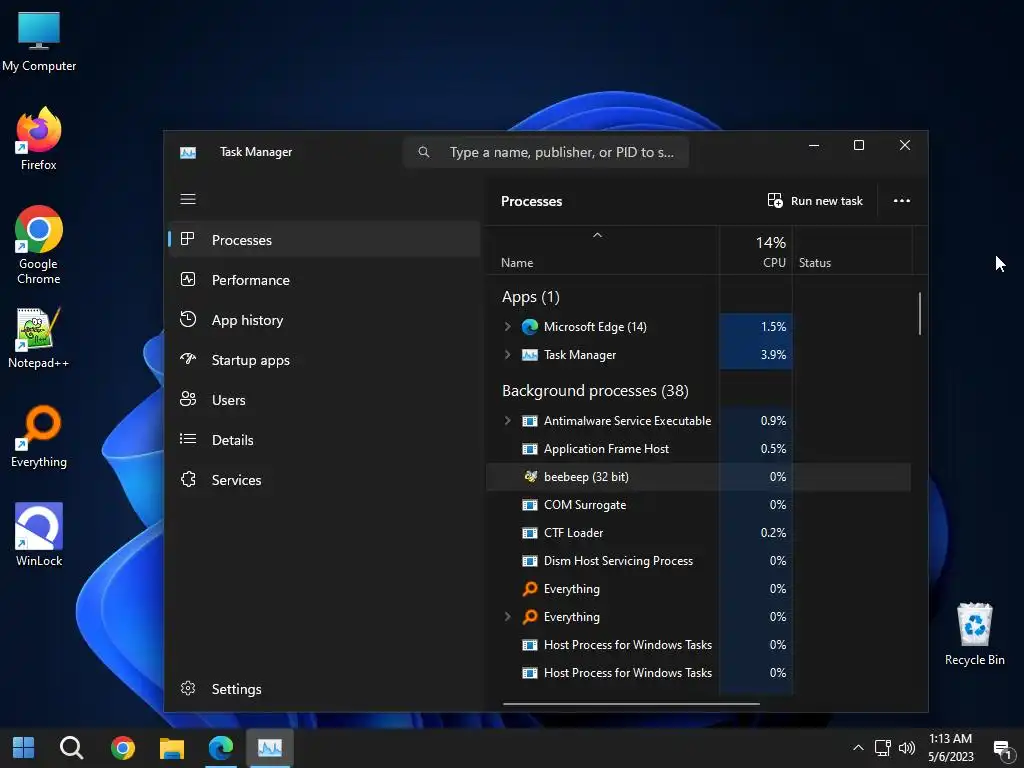
Task: Open the WinLock desktop shortcut
Action: point(39,535)
